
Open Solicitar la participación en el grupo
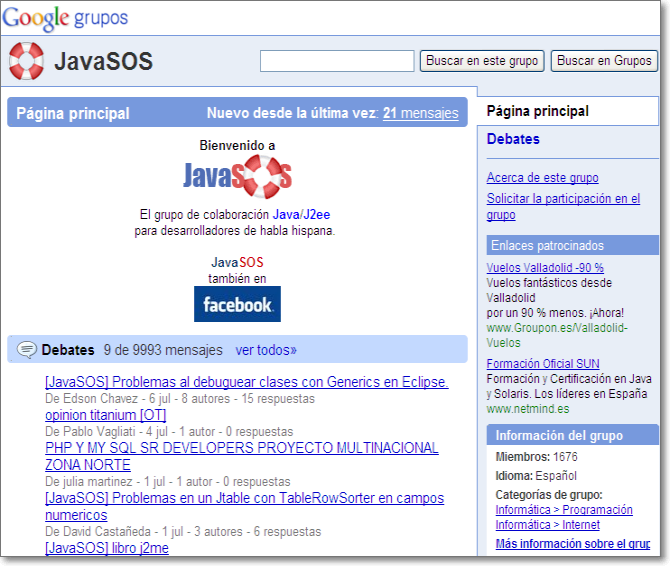pyautogui.click(x=563, y=206)
